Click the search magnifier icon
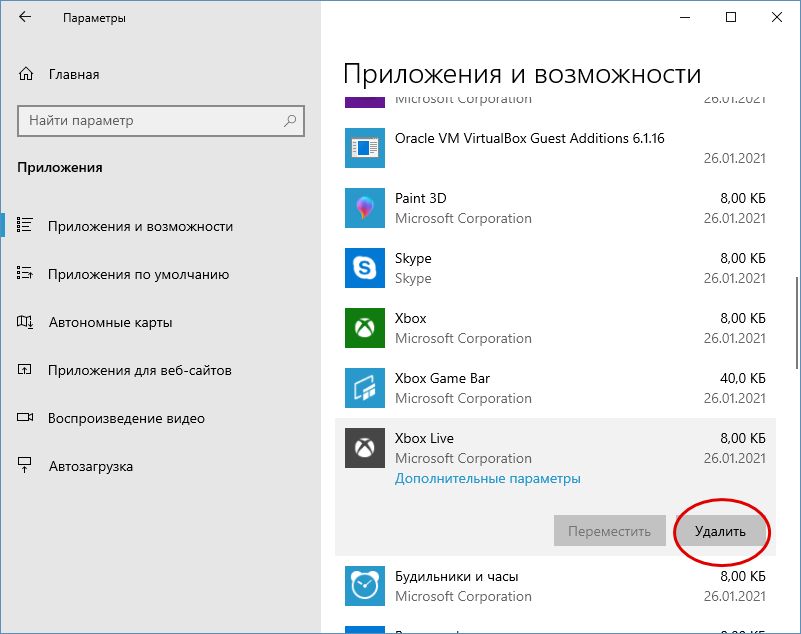Screen dimensions: 801x634 click(291, 121)
